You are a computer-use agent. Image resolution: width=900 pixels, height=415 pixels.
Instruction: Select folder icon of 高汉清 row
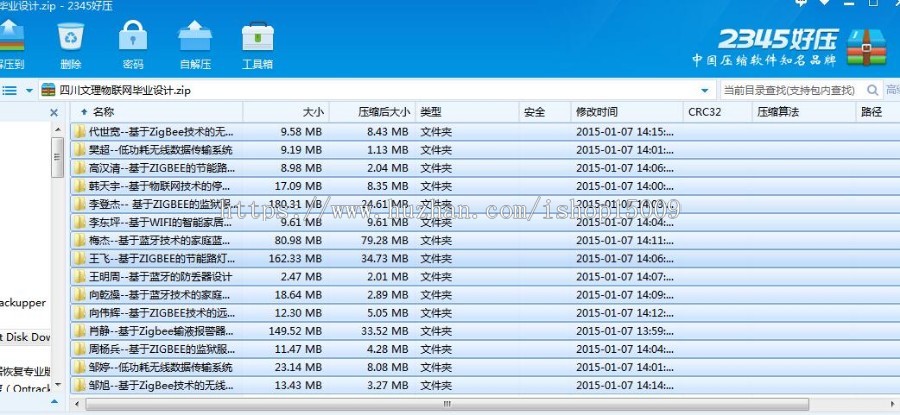(x=80, y=168)
